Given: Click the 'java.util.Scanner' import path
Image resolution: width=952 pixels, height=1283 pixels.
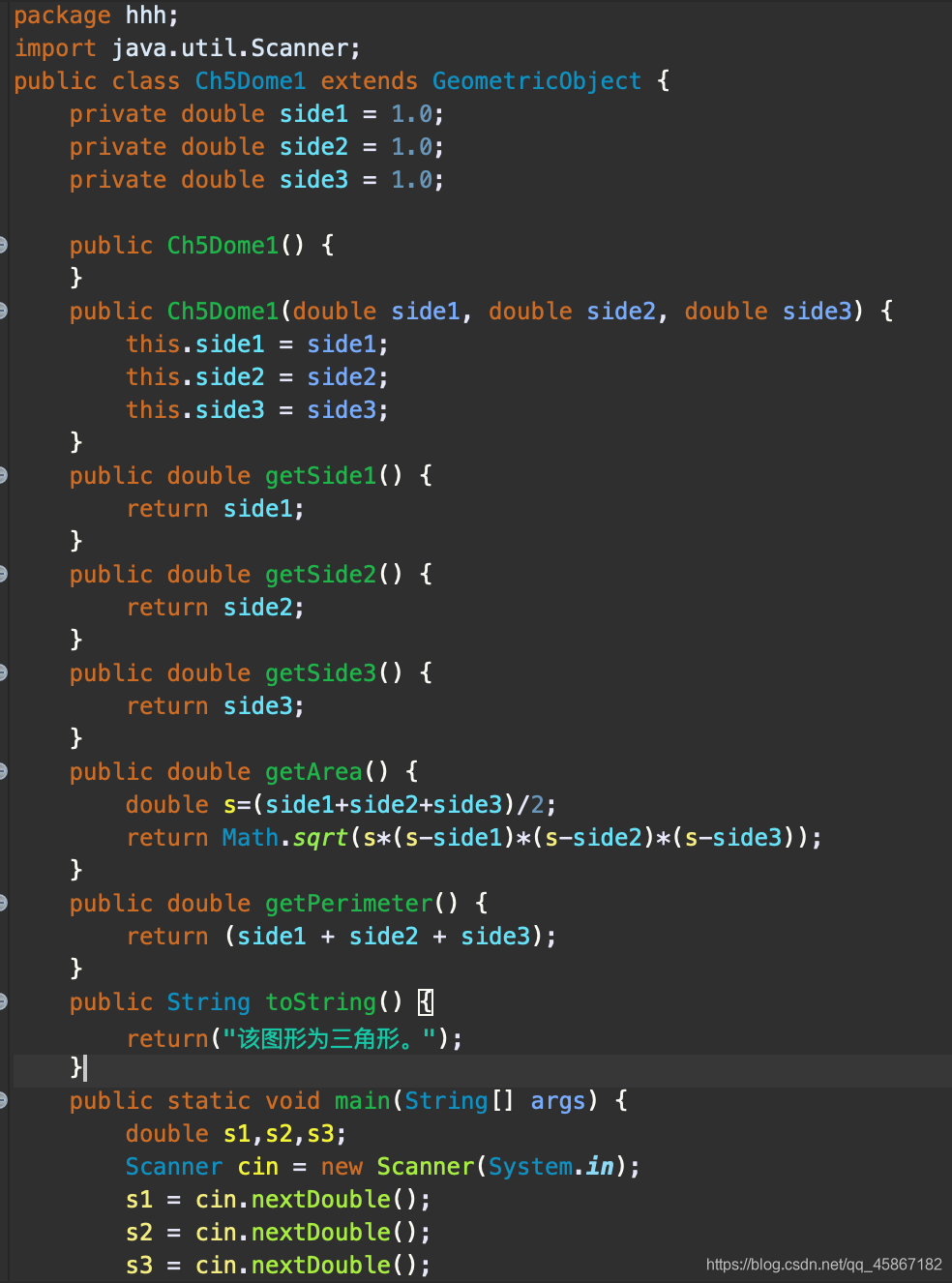Looking at the screenshot, I should point(229,48).
